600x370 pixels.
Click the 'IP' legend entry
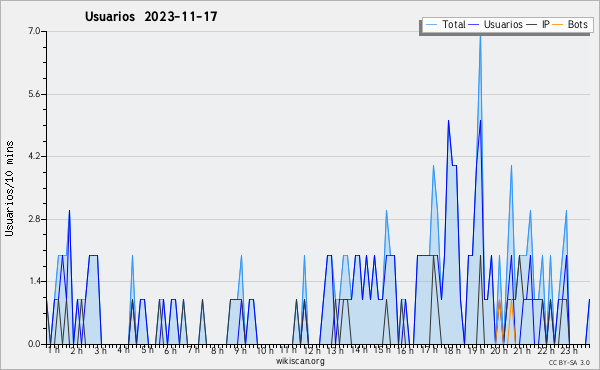tap(546, 24)
